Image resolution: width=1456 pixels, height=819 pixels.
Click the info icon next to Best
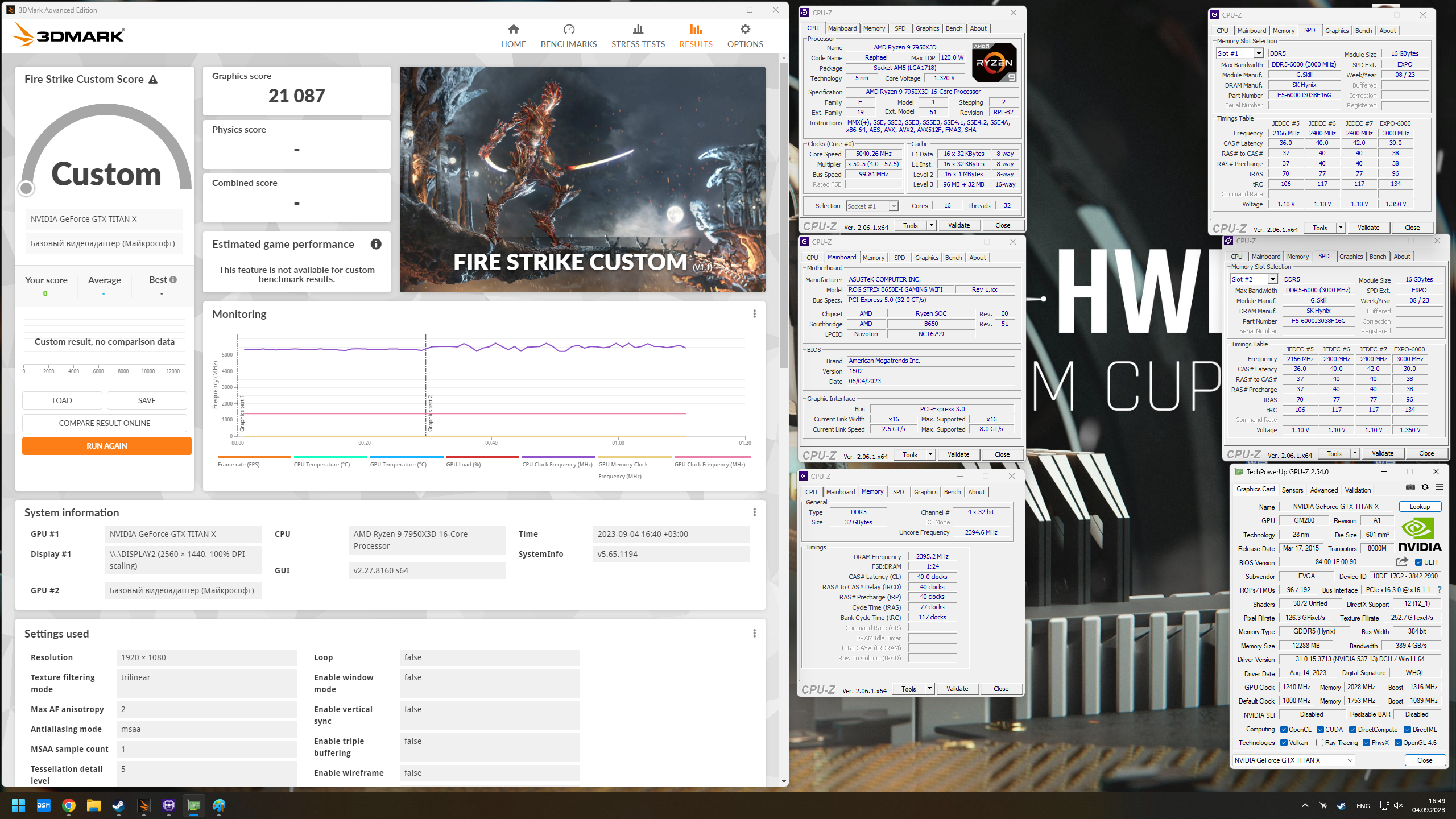tap(173, 280)
